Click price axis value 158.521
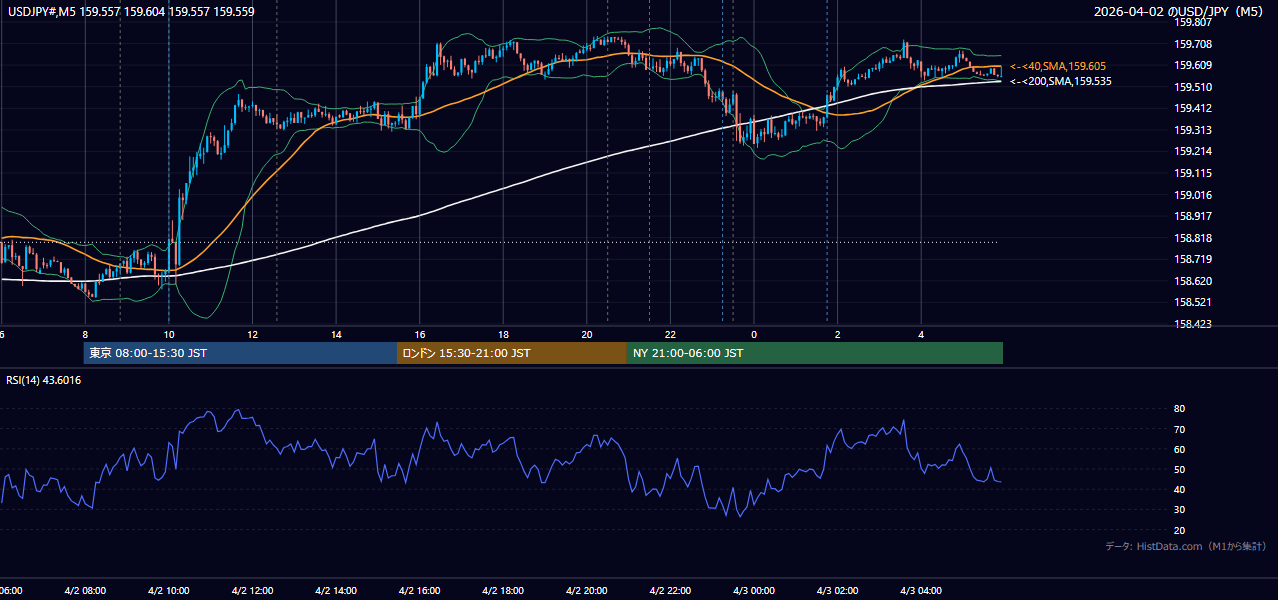Viewport: 1278px width, 600px height. (1193, 302)
